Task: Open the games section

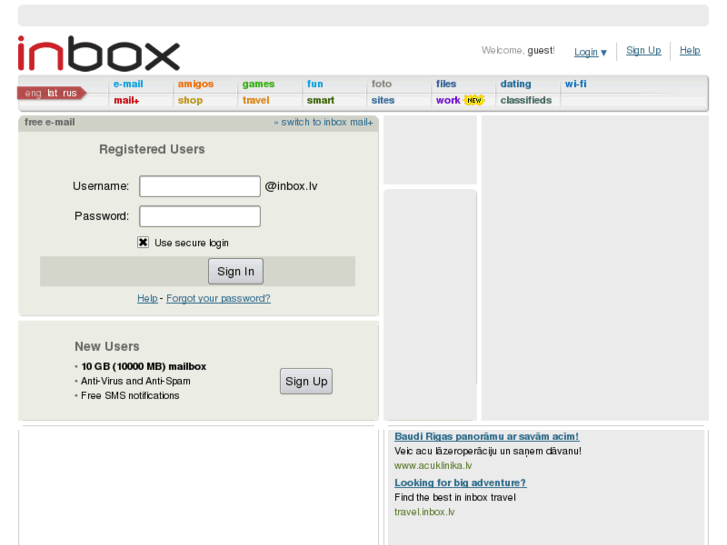Action: point(258,84)
